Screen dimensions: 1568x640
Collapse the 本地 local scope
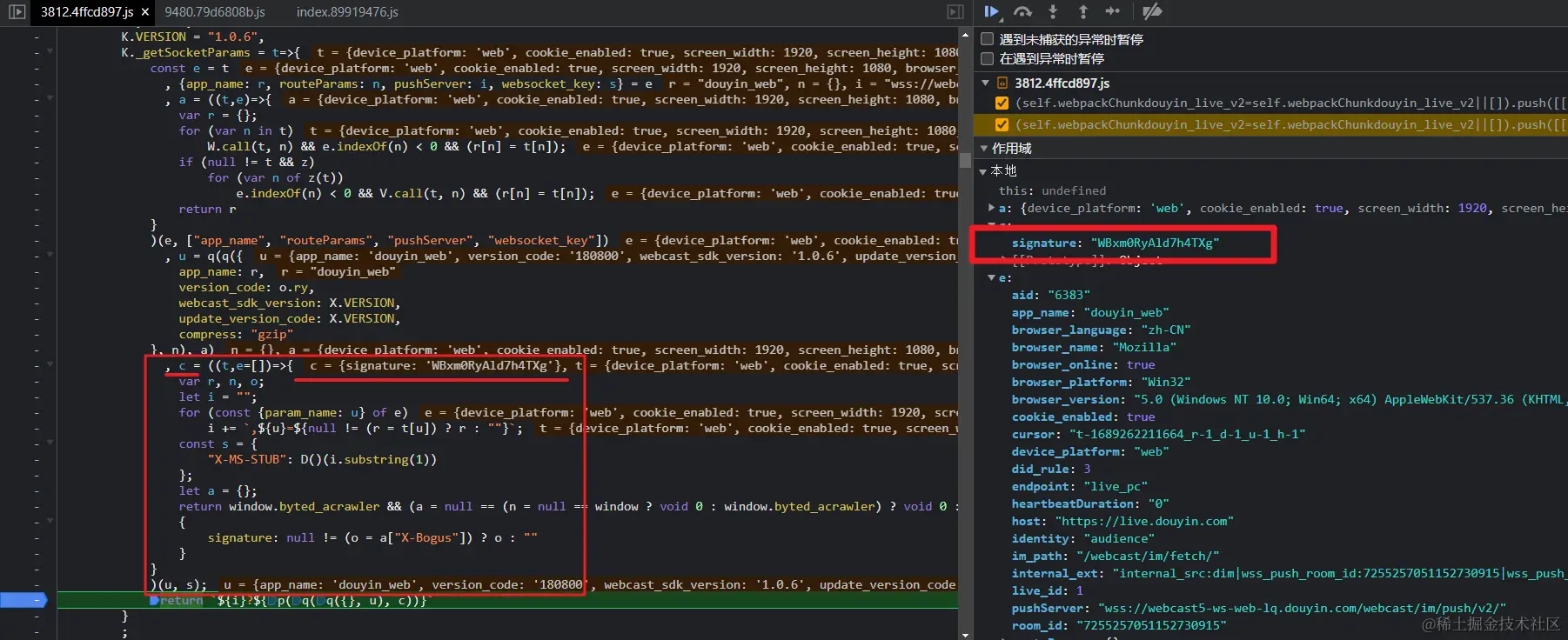[983, 171]
